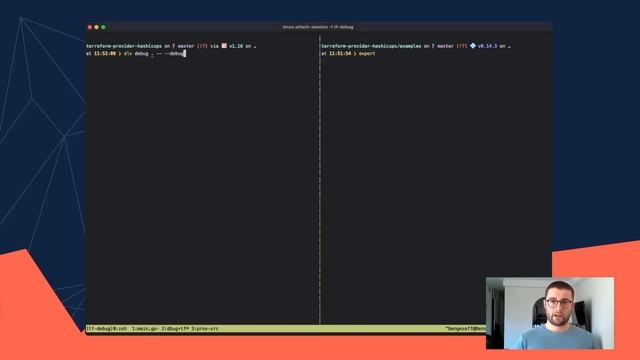Click the 'master' branch name in right pane
This screenshot has height=360, width=640.
click(445, 46)
